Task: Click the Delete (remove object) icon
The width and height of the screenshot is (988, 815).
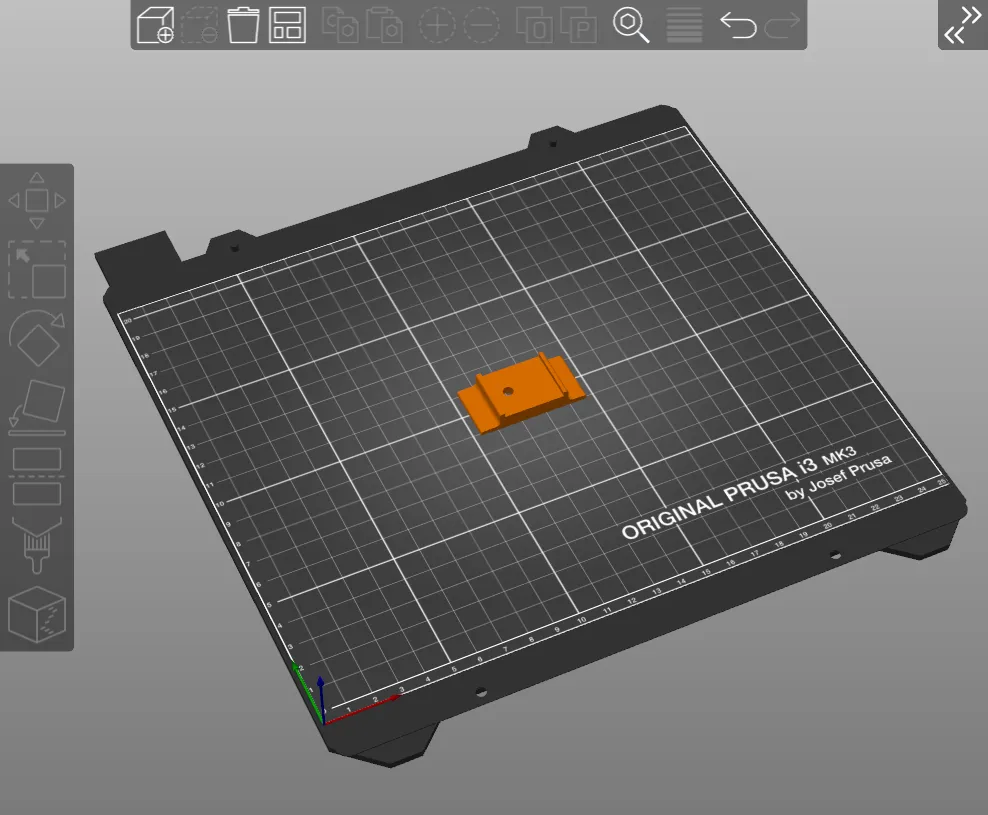Action: click(200, 25)
